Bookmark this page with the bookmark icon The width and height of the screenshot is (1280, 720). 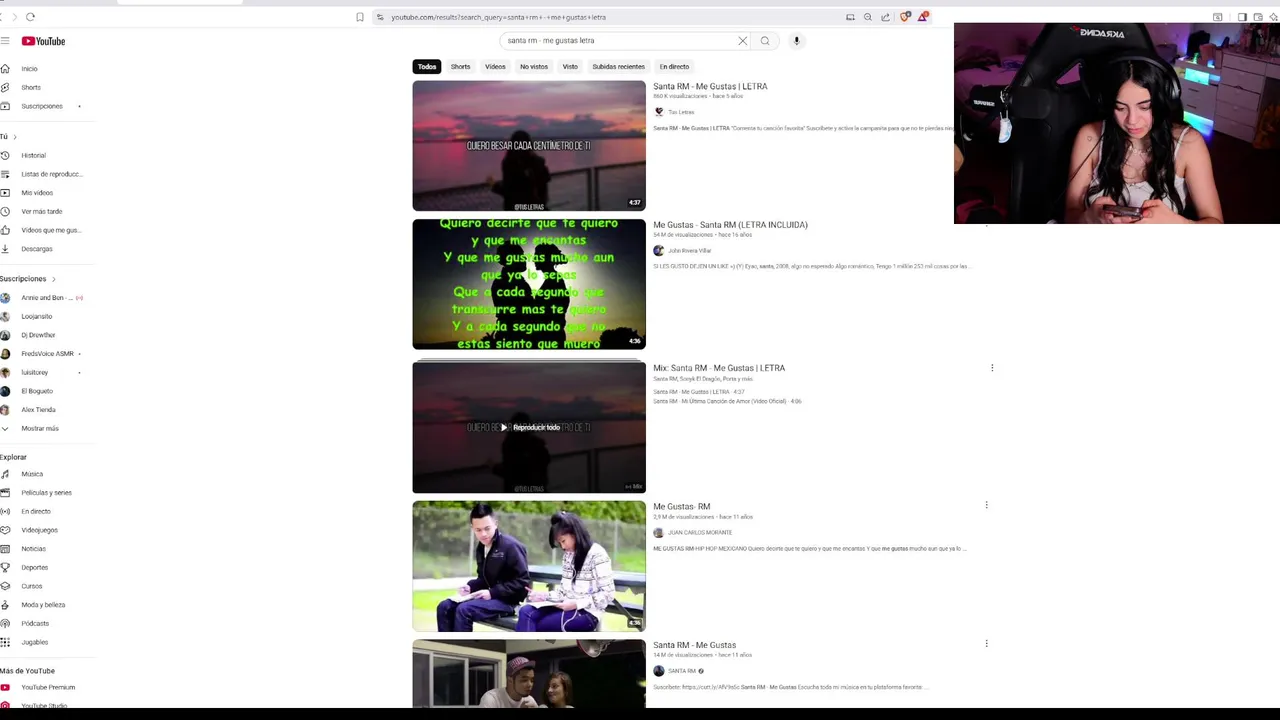pos(360,17)
